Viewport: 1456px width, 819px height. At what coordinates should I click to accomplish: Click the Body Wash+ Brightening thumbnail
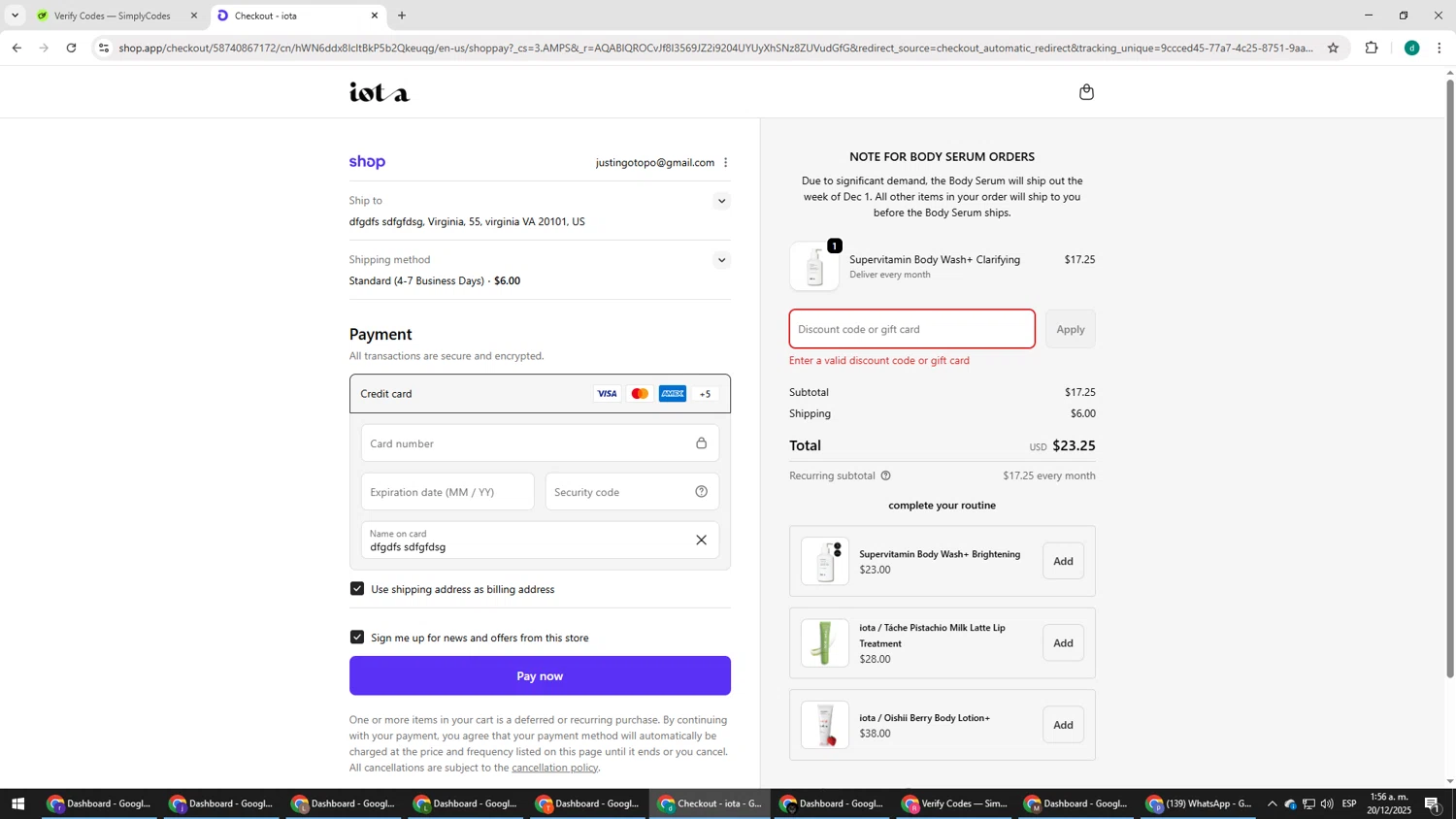(x=825, y=561)
